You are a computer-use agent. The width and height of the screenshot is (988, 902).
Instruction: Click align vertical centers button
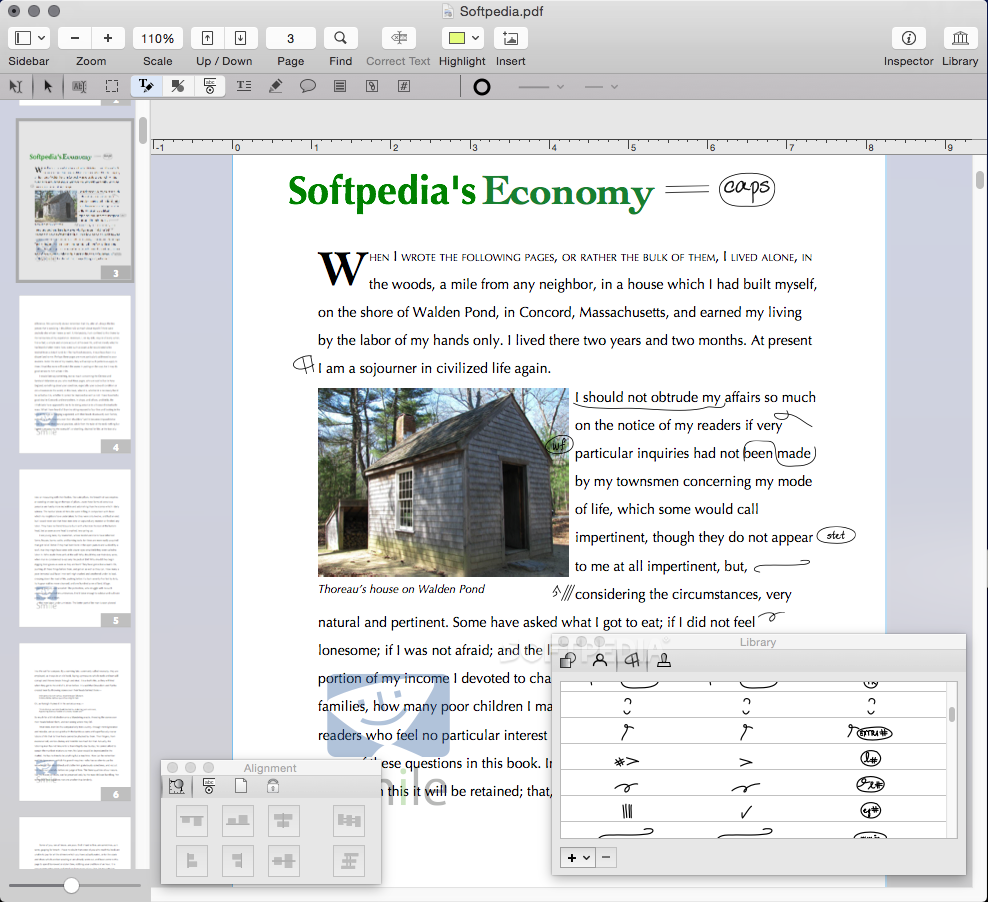tap(284, 820)
